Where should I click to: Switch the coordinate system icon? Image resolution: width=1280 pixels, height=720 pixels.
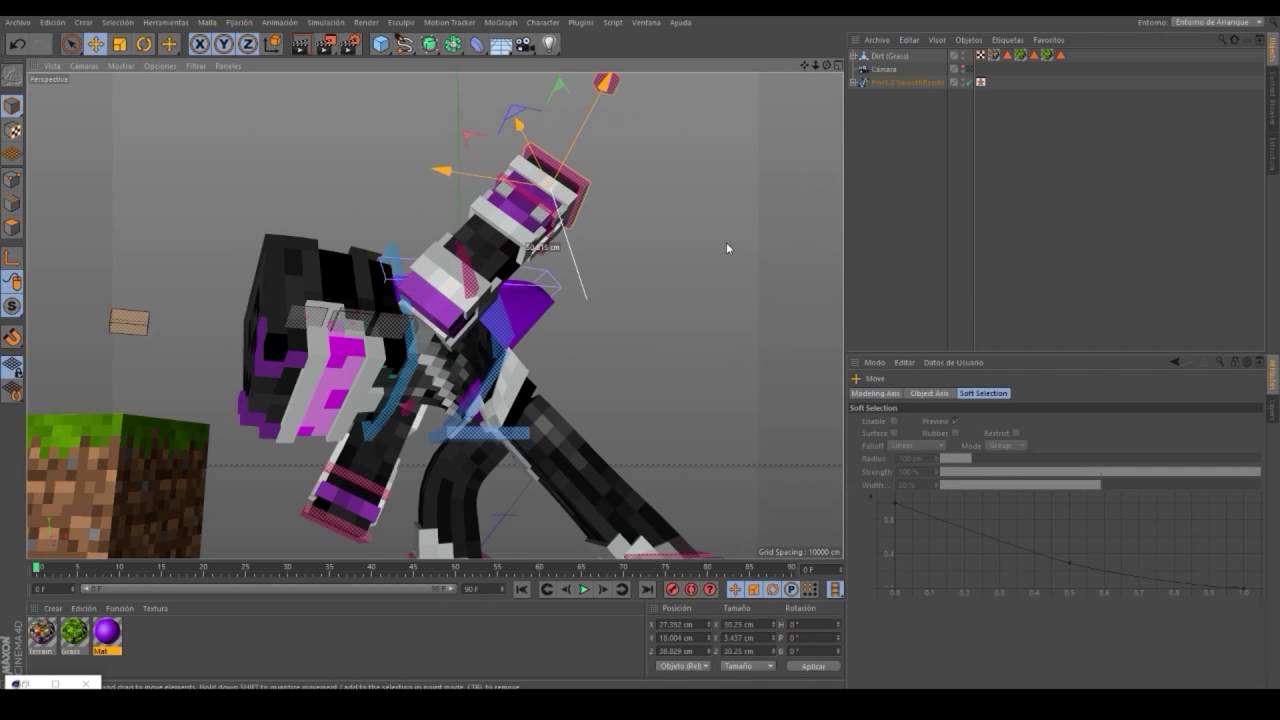(x=272, y=44)
